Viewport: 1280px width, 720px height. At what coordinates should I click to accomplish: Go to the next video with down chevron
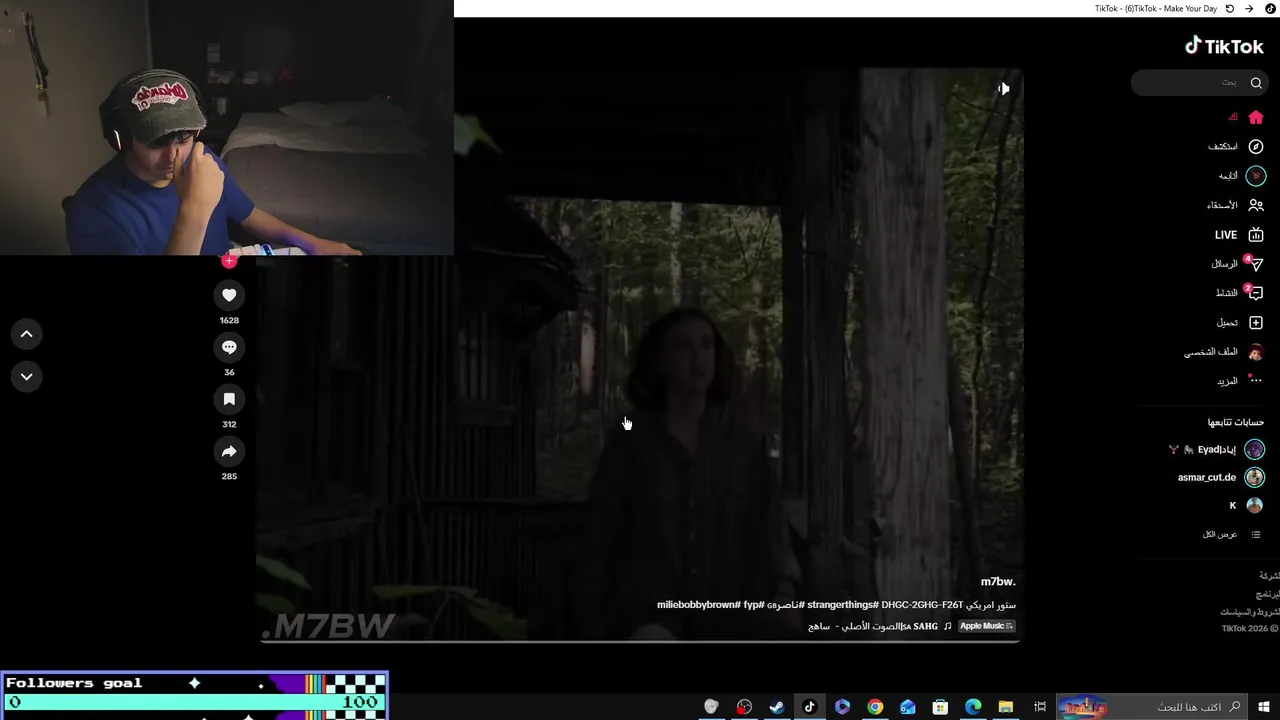(27, 377)
